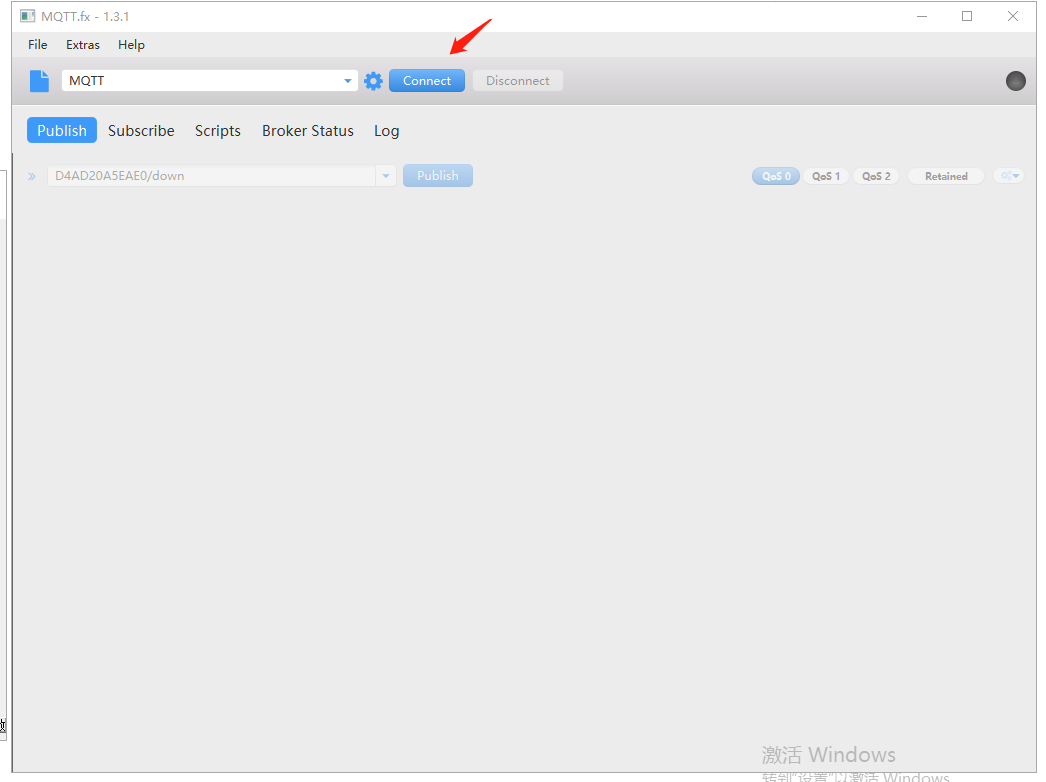Open the MQTT connection profile dropdown
The image size is (1046, 782).
pos(348,81)
